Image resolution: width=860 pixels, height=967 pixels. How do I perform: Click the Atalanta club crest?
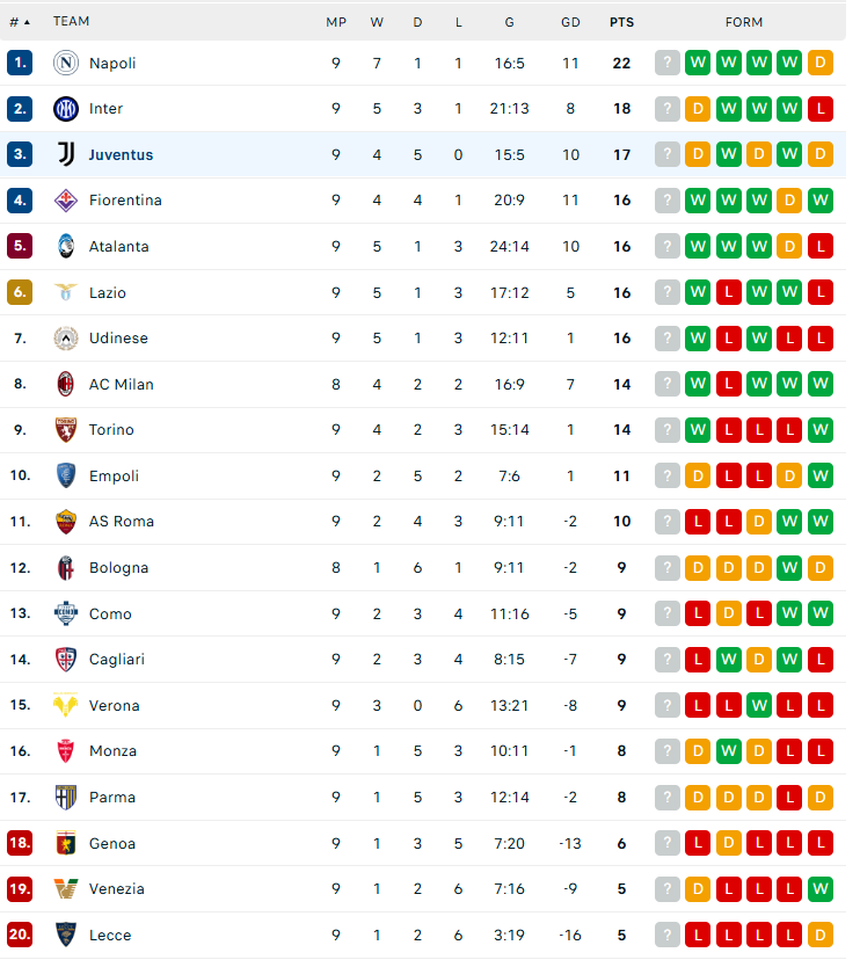coord(65,246)
